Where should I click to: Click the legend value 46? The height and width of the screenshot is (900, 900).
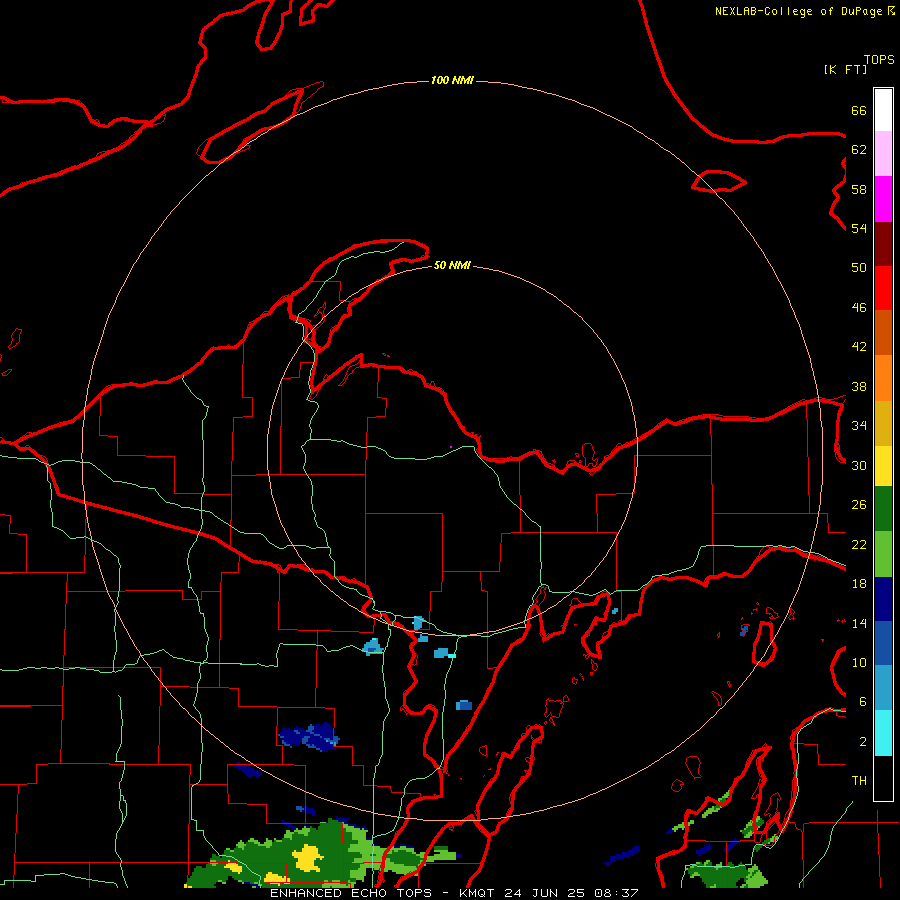click(859, 308)
